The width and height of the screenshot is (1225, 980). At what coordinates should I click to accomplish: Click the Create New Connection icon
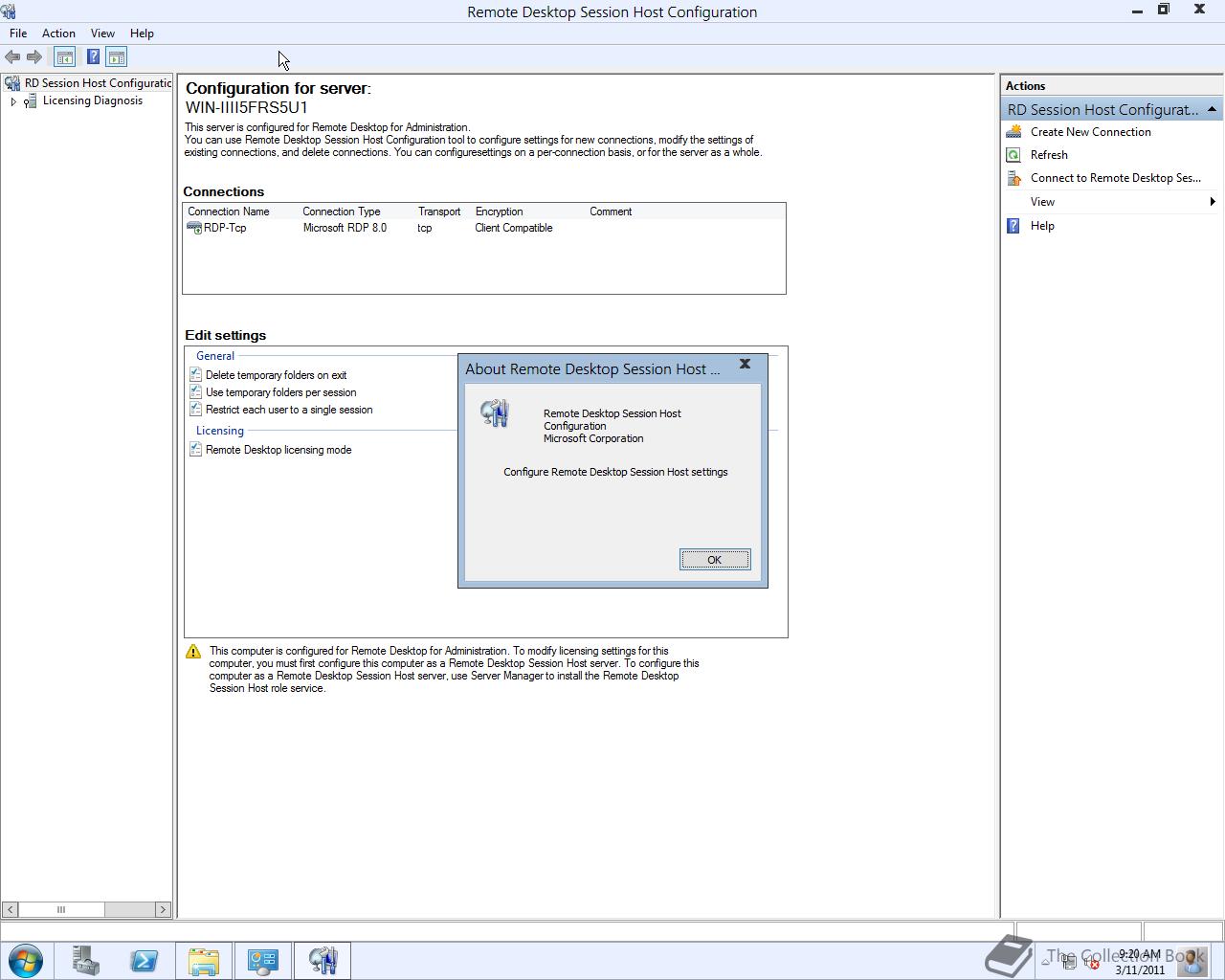tap(1013, 132)
